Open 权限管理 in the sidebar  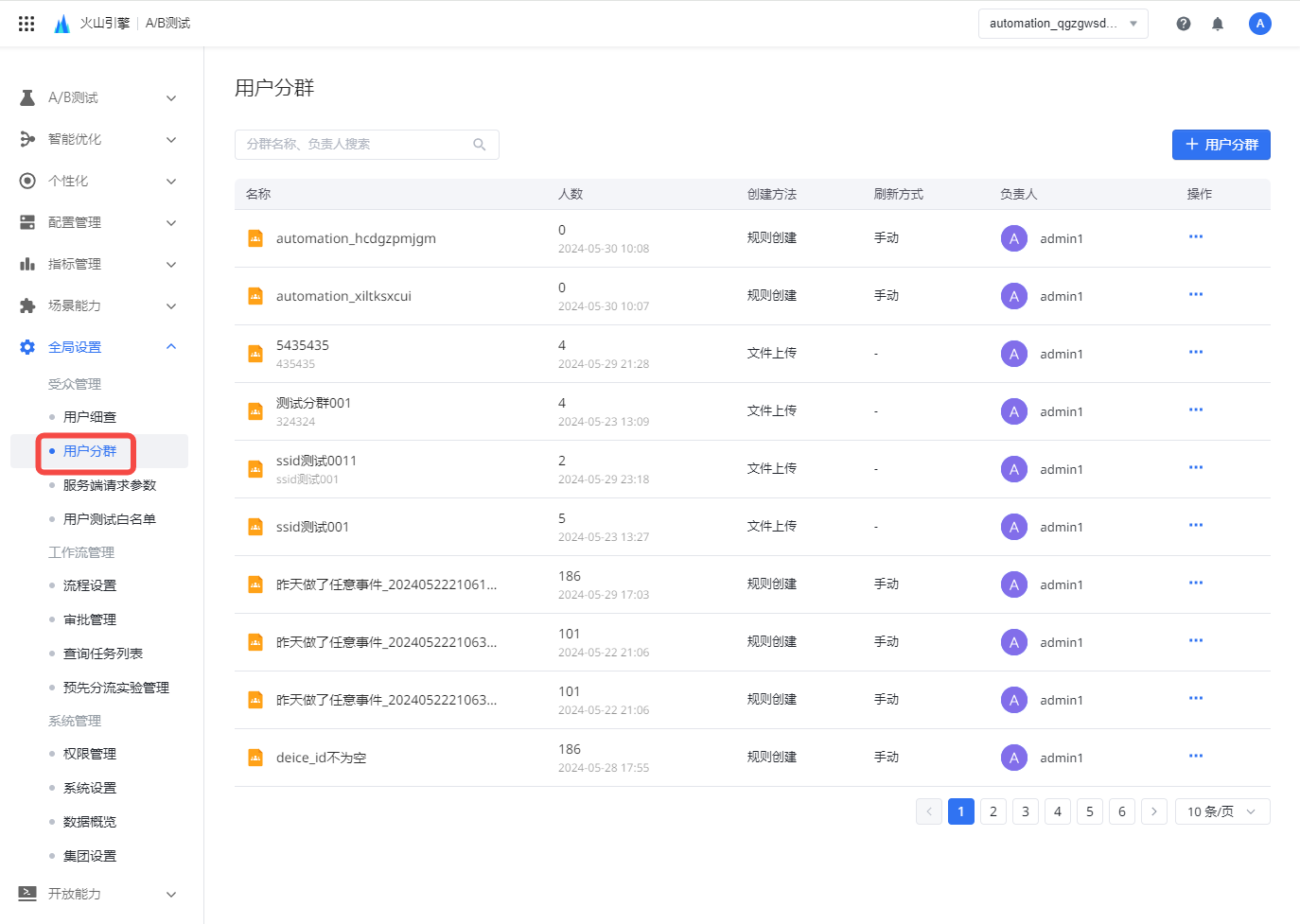(x=90, y=754)
